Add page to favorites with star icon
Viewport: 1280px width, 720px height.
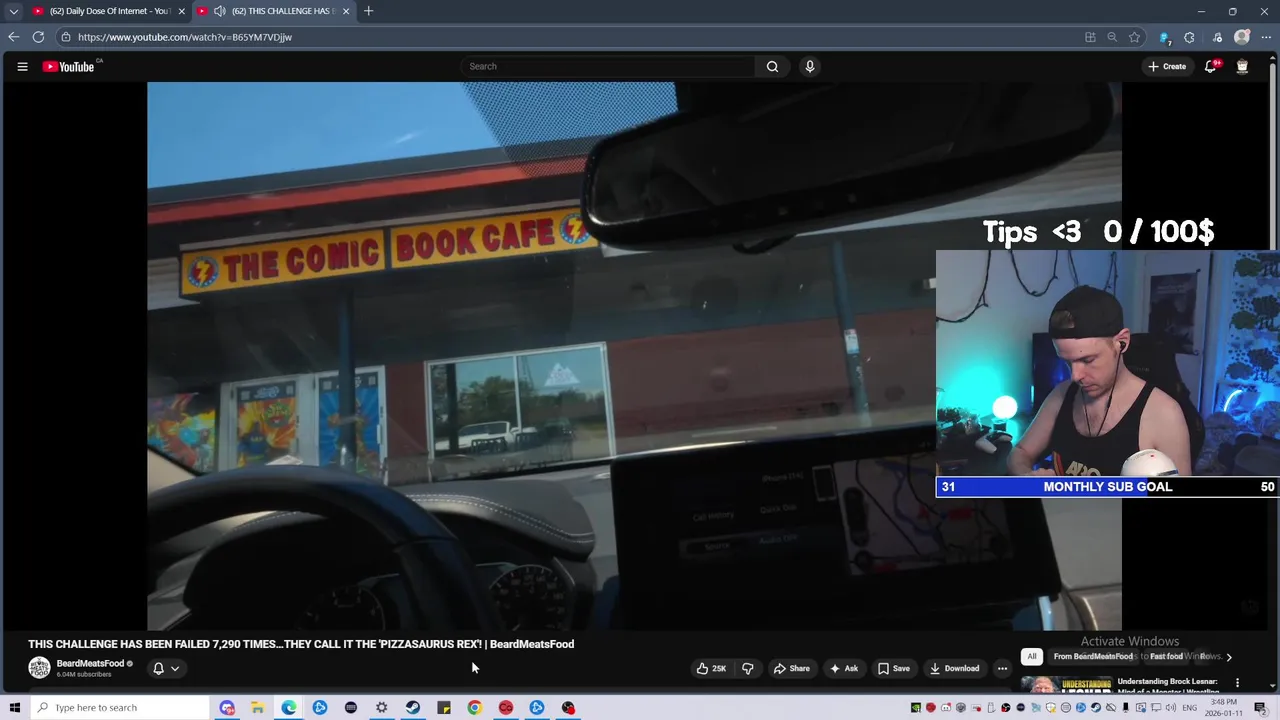pos(1134,37)
